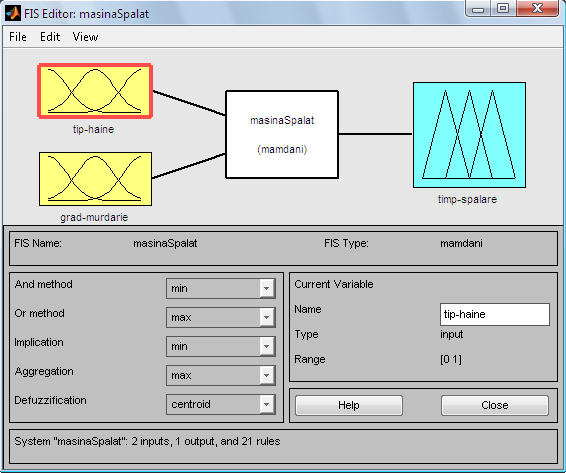Open the File menu
566x473 pixels.
[x=18, y=37]
